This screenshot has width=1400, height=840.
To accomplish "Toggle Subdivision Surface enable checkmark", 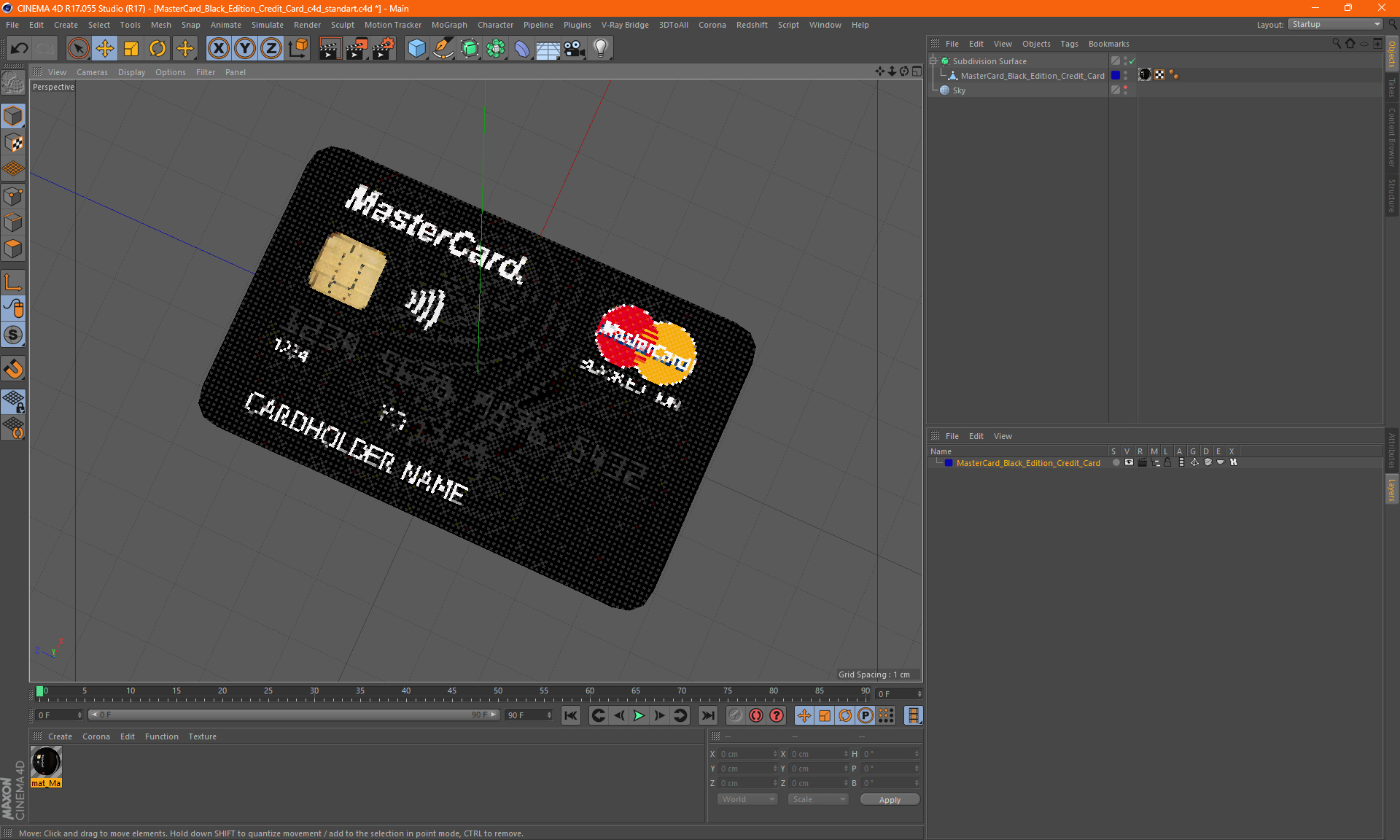I will [x=1132, y=61].
